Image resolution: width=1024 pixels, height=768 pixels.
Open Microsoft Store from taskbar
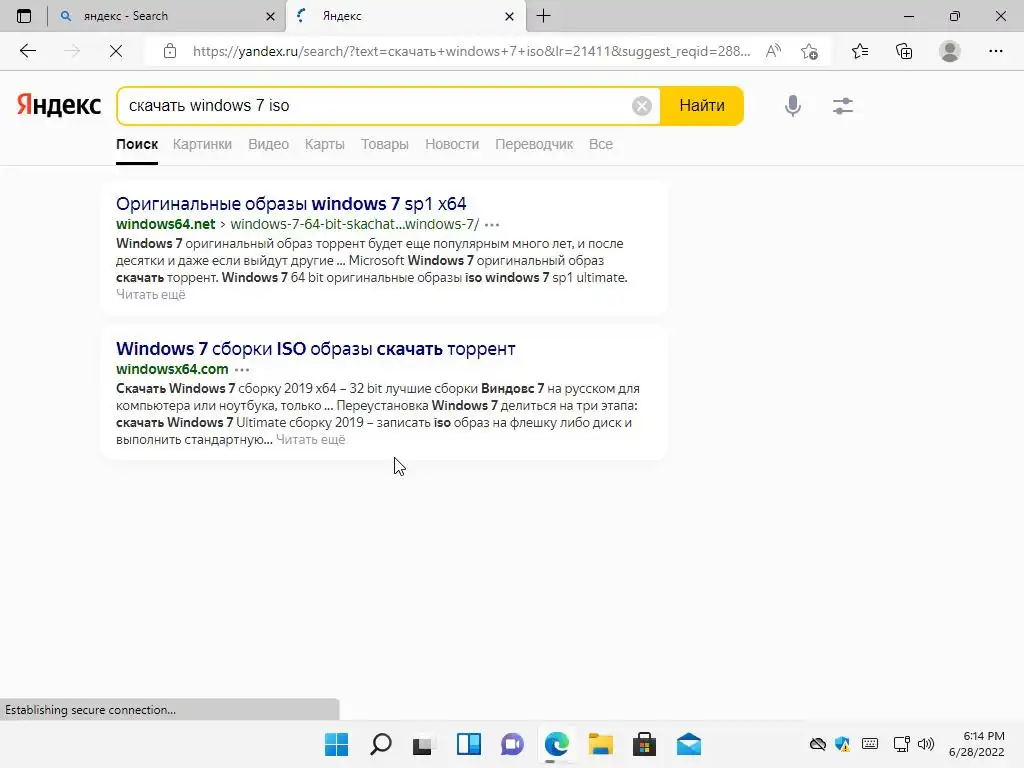(x=645, y=744)
